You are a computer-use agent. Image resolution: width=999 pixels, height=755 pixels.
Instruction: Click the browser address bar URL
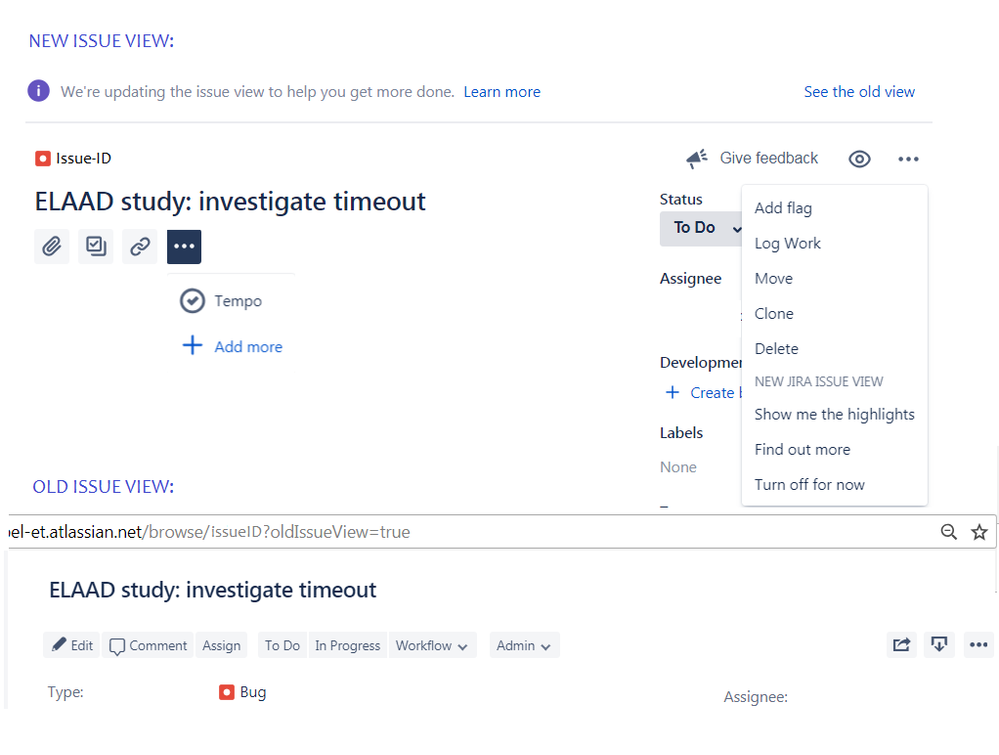point(210,532)
